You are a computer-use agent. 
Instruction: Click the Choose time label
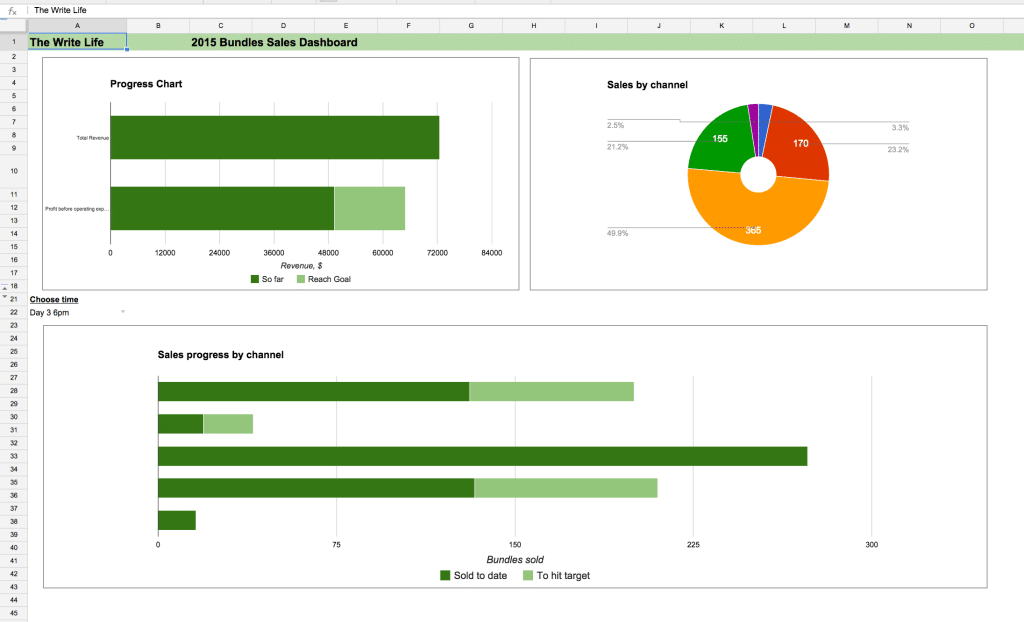pyautogui.click(x=54, y=299)
